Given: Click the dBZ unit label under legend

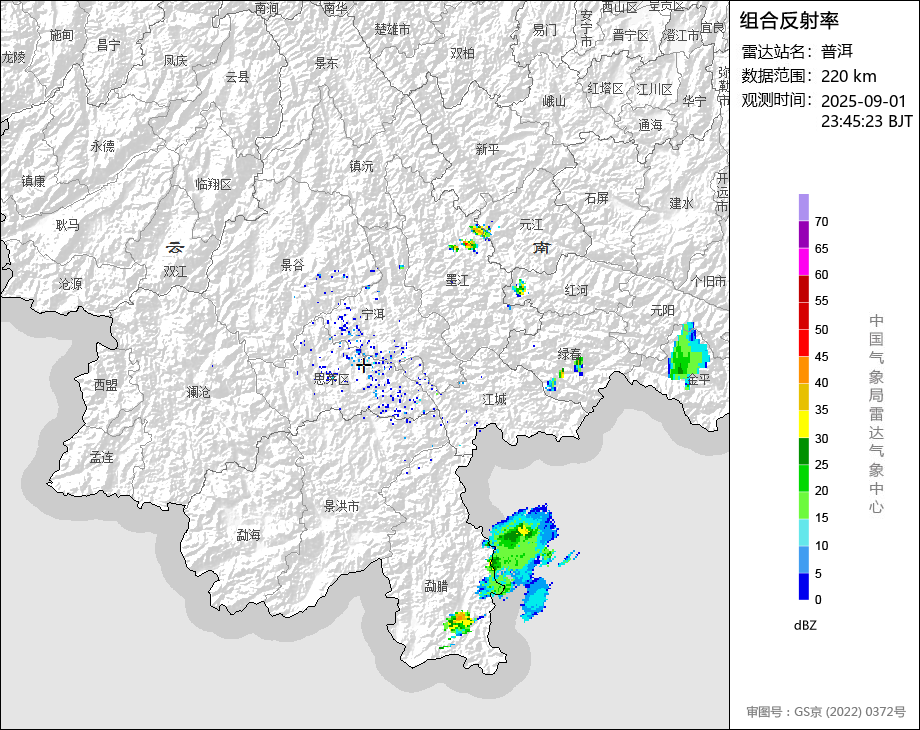Looking at the screenshot, I should pyautogui.click(x=805, y=625).
